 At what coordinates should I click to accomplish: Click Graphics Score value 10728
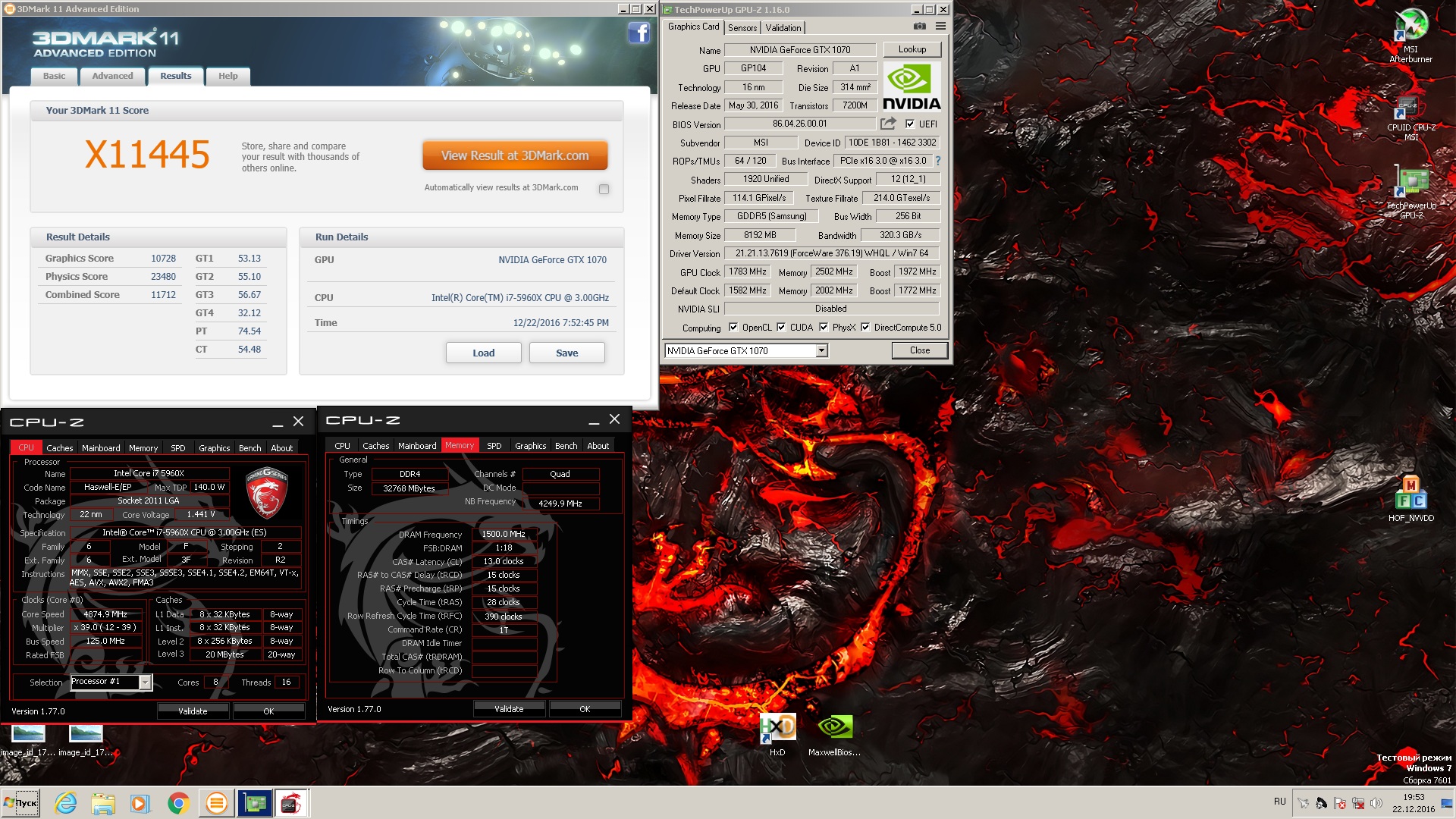(163, 259)
